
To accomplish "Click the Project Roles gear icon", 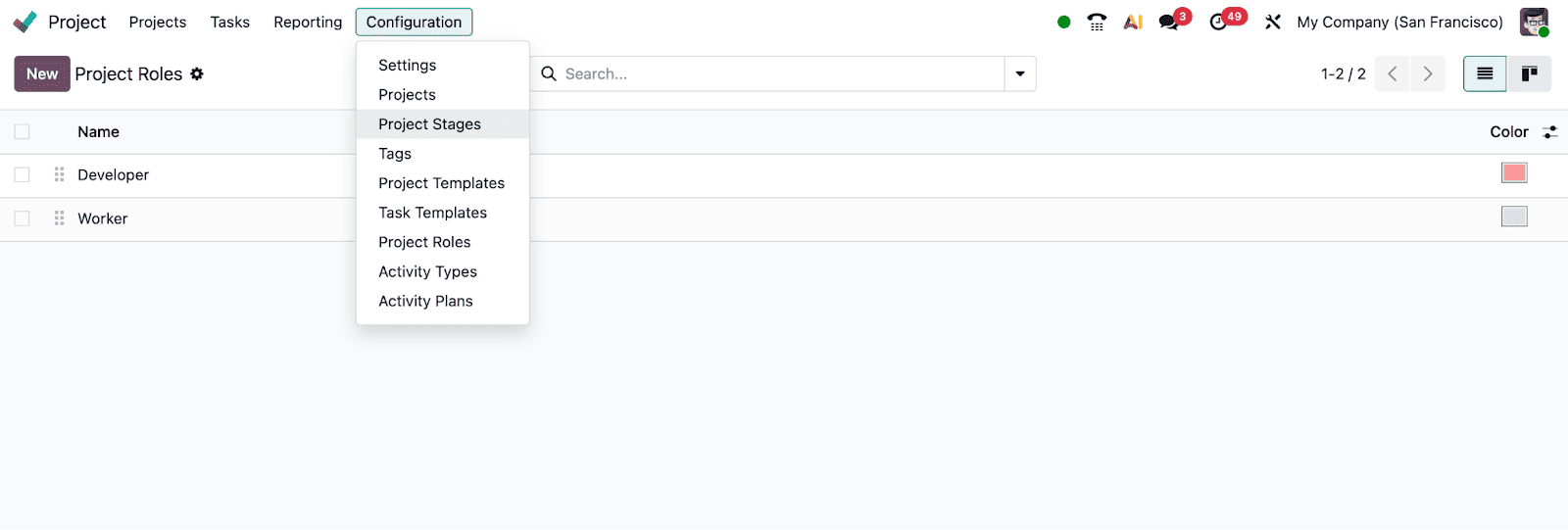I will click(x=197, y=73).
